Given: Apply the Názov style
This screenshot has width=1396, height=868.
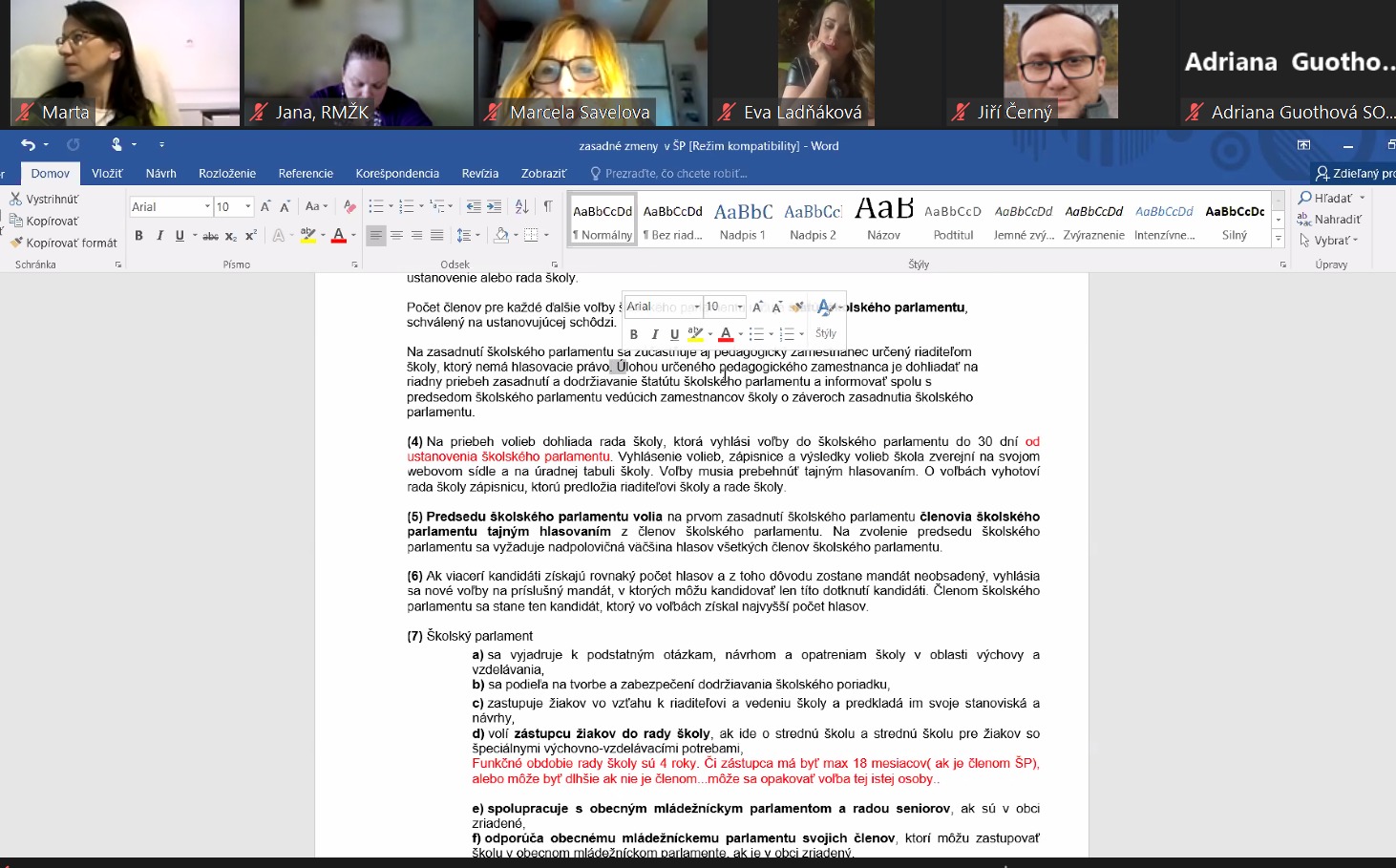Looking at the screenshot, I should pyautogui.click(x=883, y=221).
